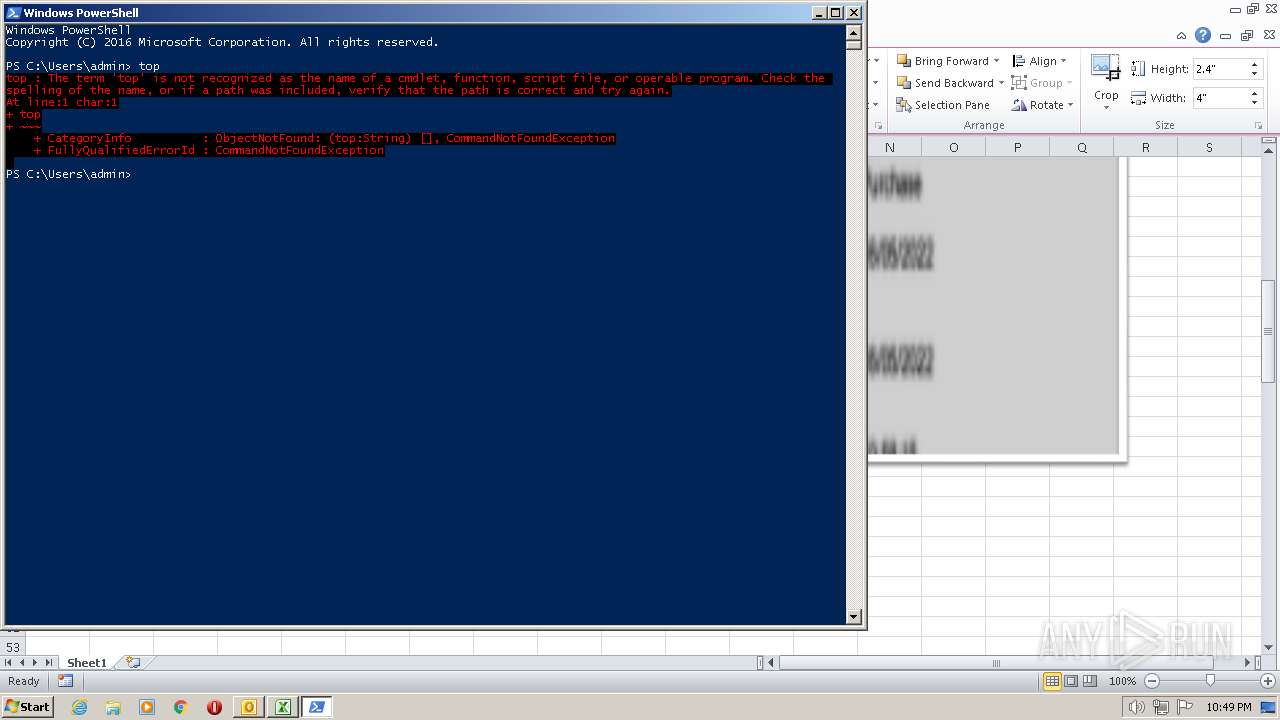Open the Rotate objects dropdown

click(x=1043, y=105)
